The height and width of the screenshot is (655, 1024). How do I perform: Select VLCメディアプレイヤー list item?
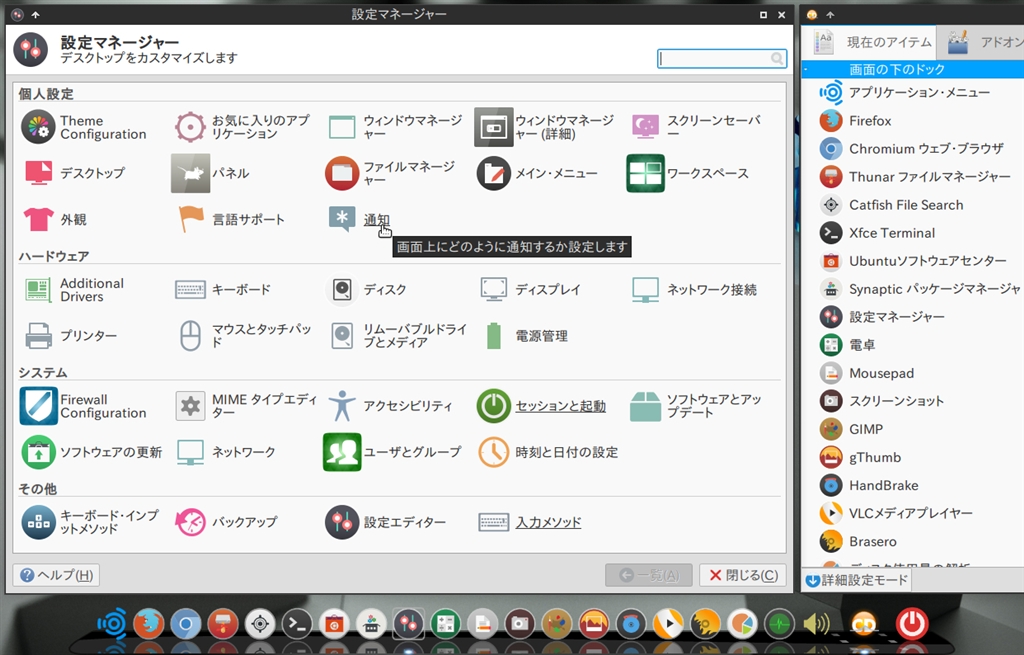coord(913,513)
